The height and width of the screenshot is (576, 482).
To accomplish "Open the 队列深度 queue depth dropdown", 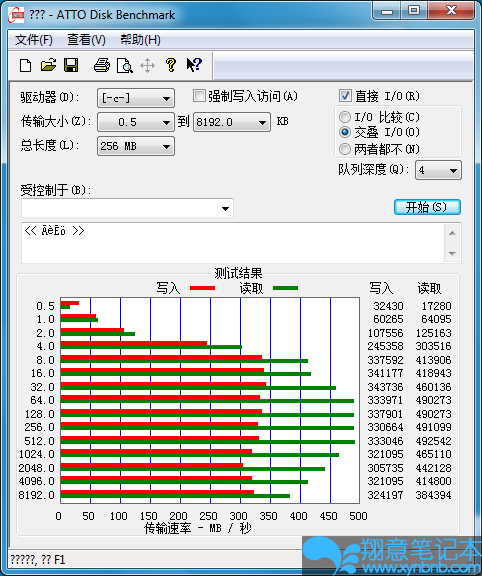I will 438,170.
